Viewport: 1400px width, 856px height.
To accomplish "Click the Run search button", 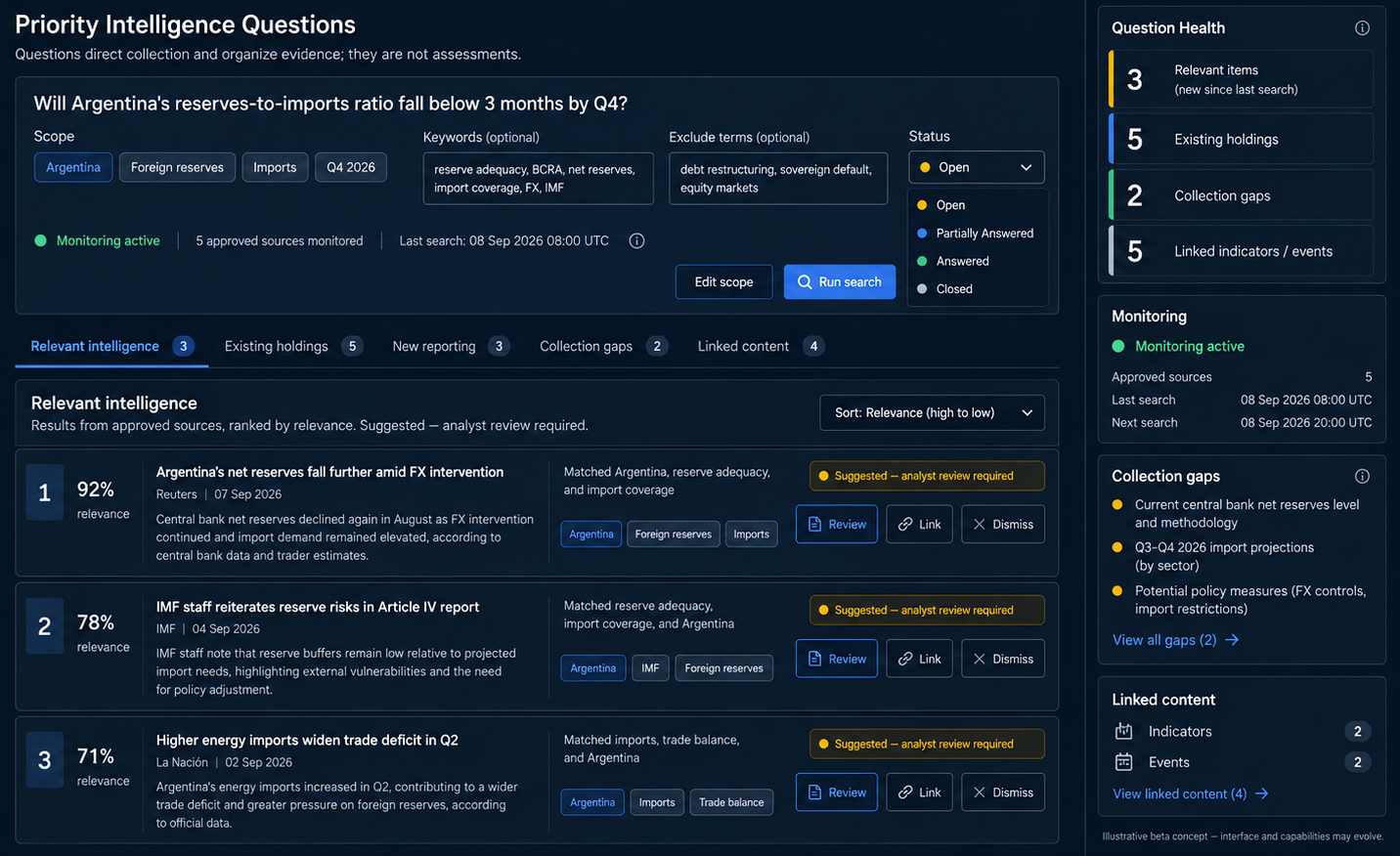I will [840, 281].
